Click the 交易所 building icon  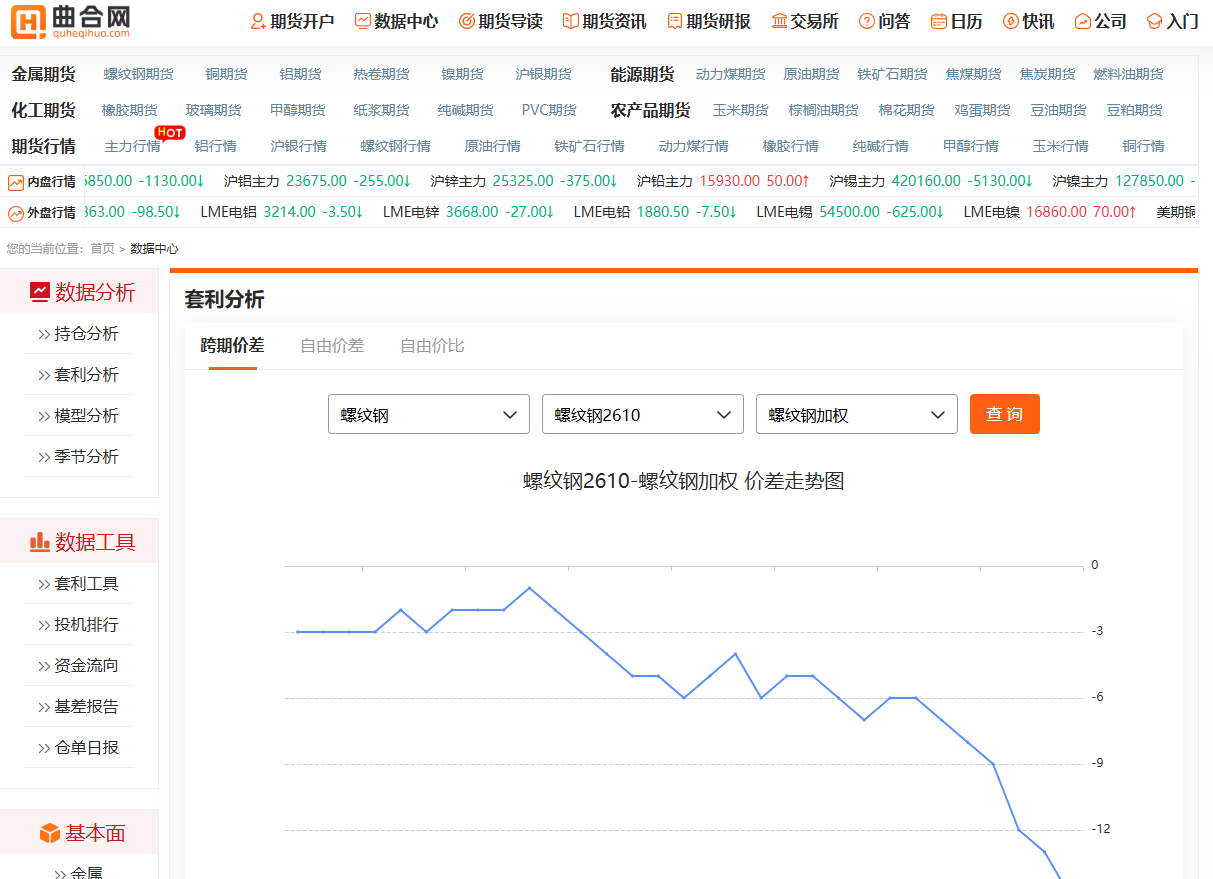[x=779, y=21]
